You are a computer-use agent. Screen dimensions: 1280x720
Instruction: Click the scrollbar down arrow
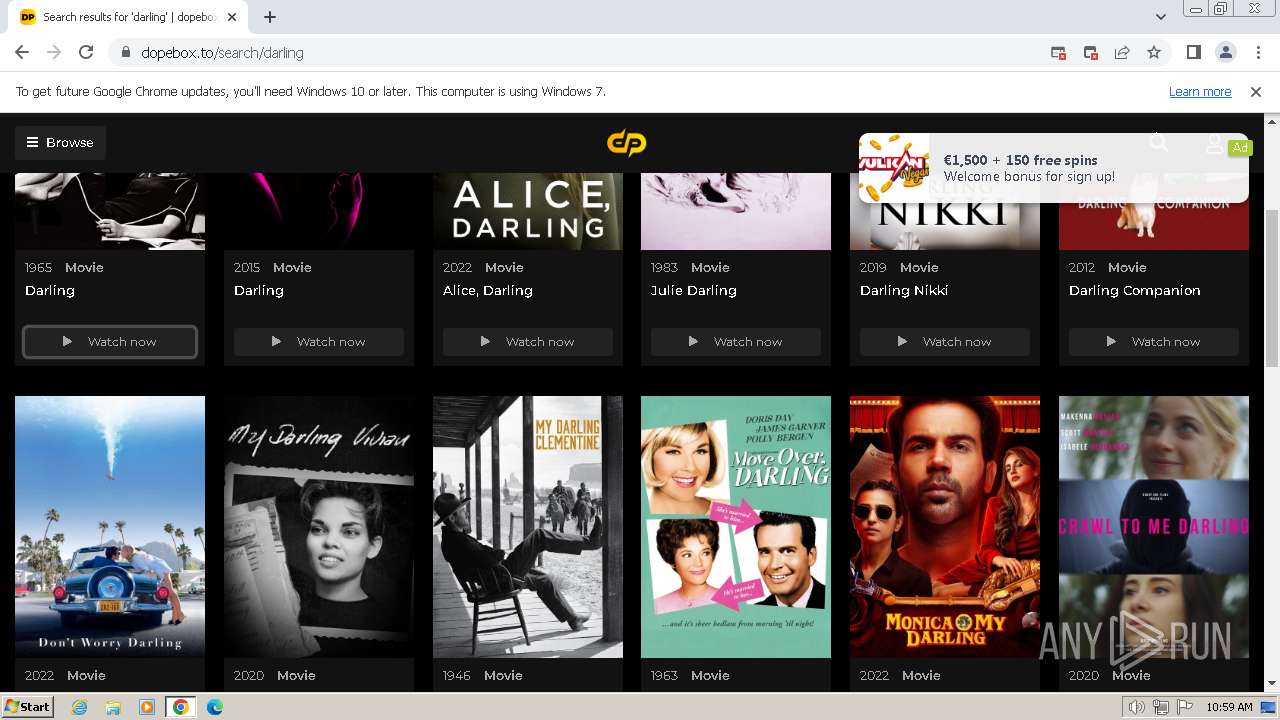pyautogui.click(x=1272, y=683)
